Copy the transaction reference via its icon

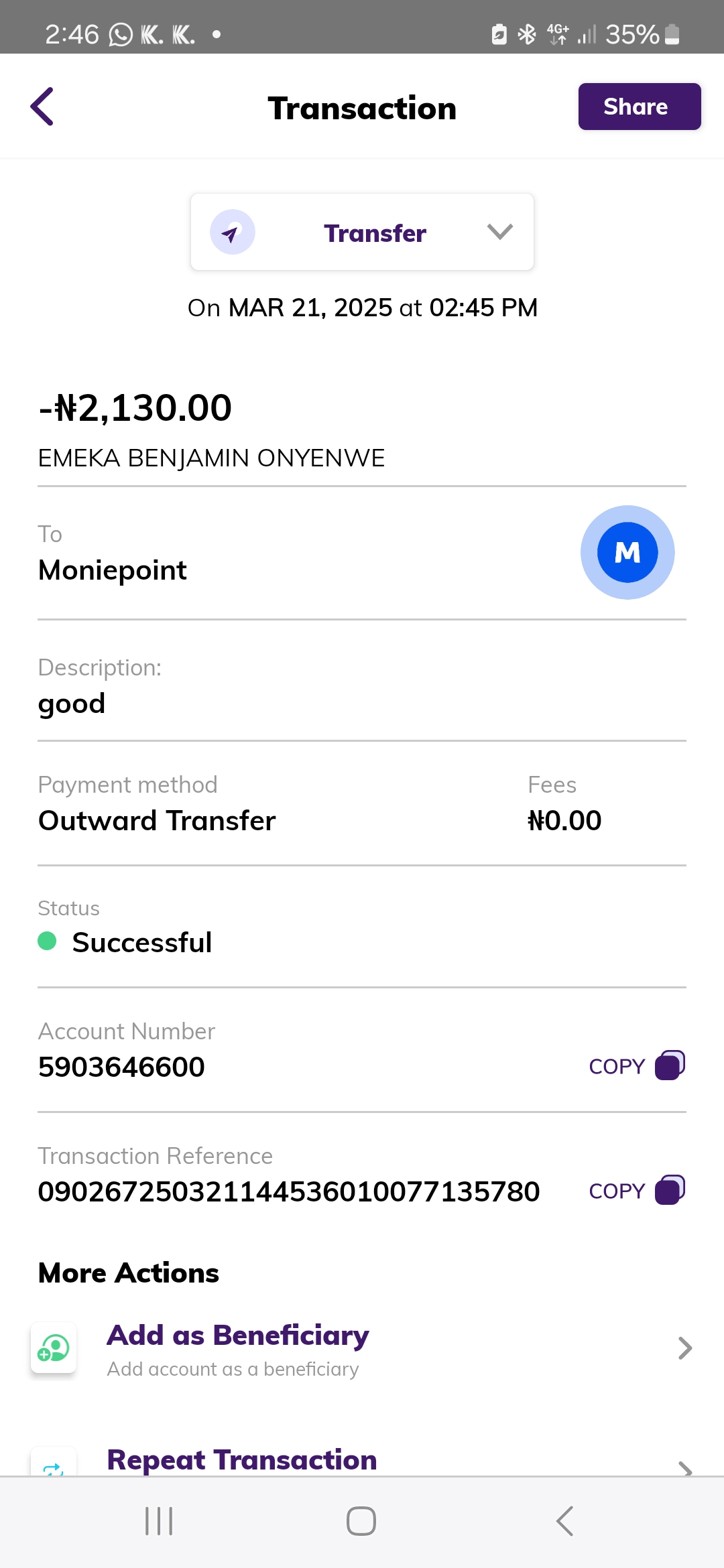(670, 1190)
